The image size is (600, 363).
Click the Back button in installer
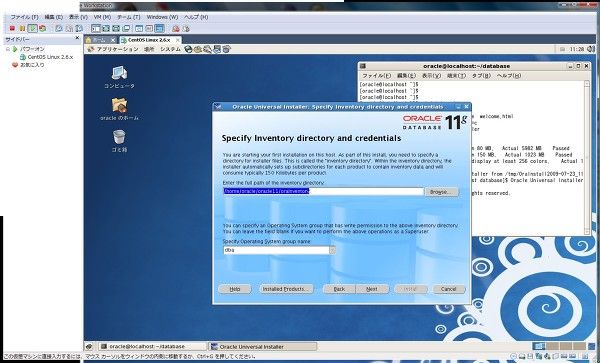339,289
